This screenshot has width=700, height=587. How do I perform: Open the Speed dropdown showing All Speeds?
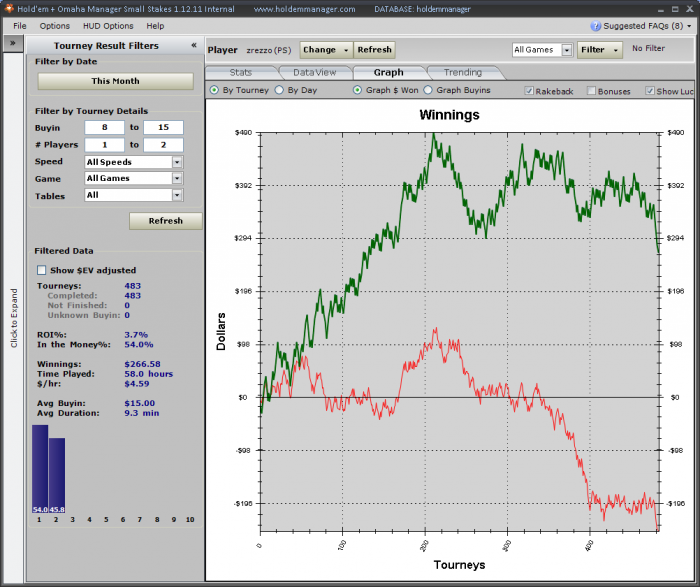pyautogui.click(x=133, y=162)
